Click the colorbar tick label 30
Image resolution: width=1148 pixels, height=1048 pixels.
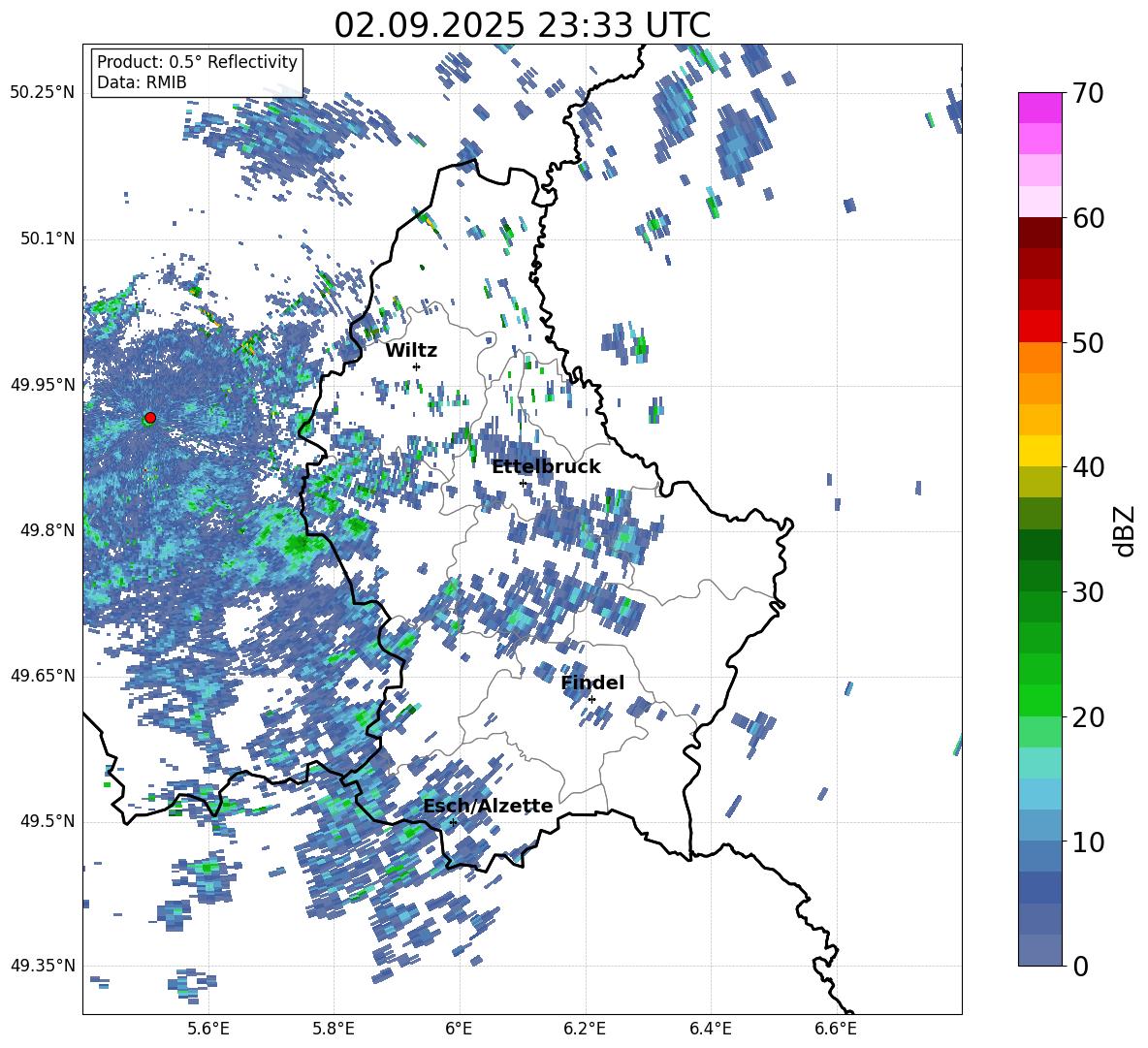pyautogui.click(x=1088, y=592)
